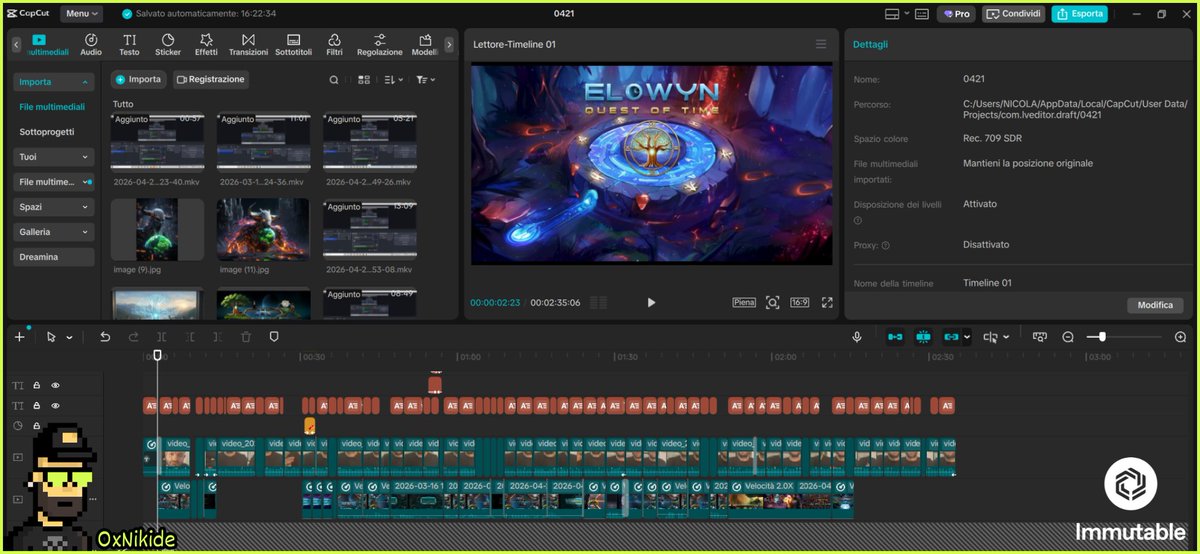
Task: Expand the Spazi sidebar section
Action: (x=54, y=207)
